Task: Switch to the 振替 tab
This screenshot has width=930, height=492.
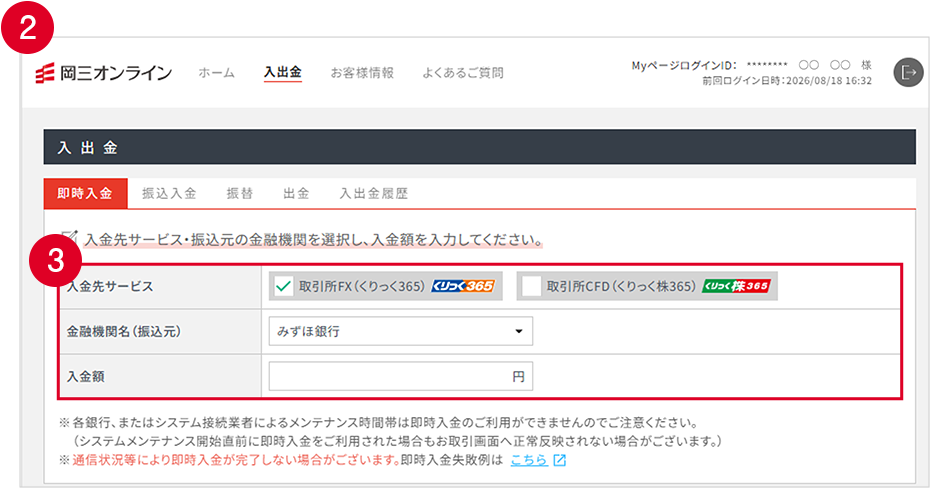Action: pyautogui.click(x=240, y=193)
